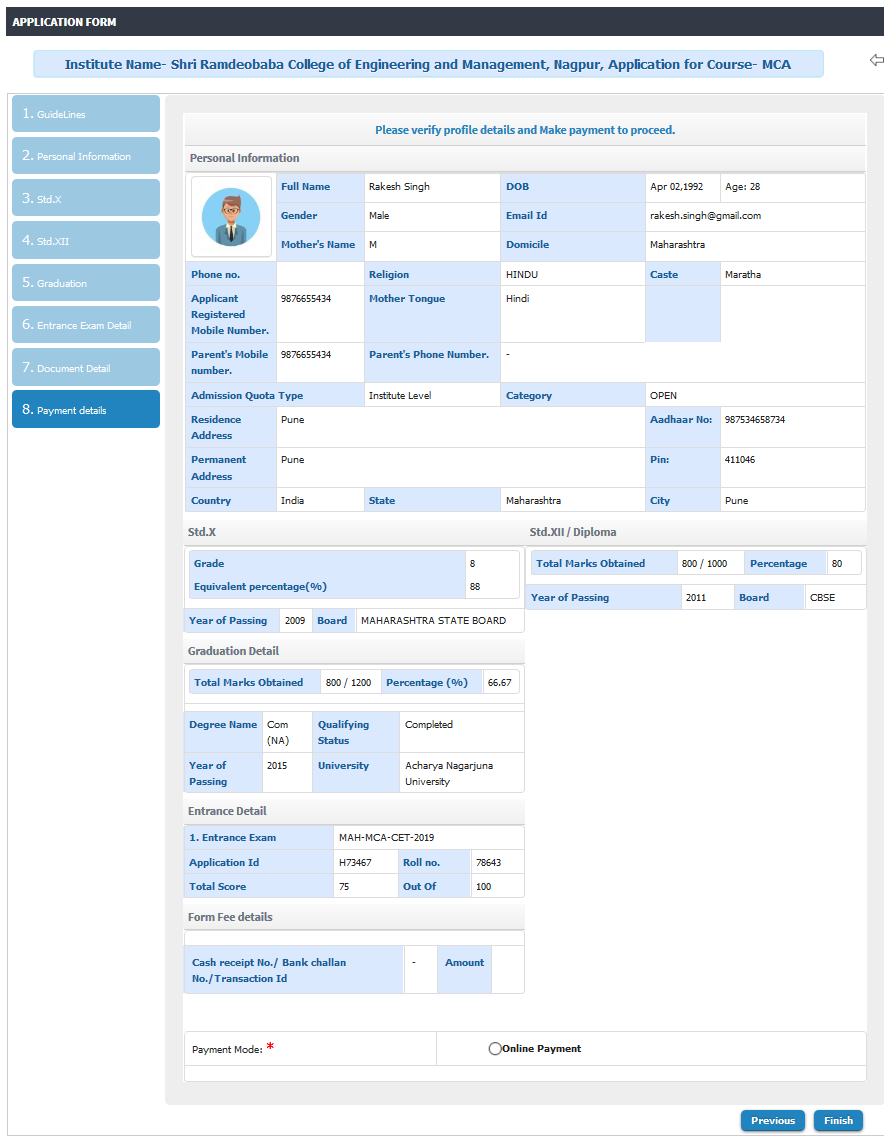The image size is (892, 1142).
Task: Click the religion value HINDU
Action: (522, 275)
